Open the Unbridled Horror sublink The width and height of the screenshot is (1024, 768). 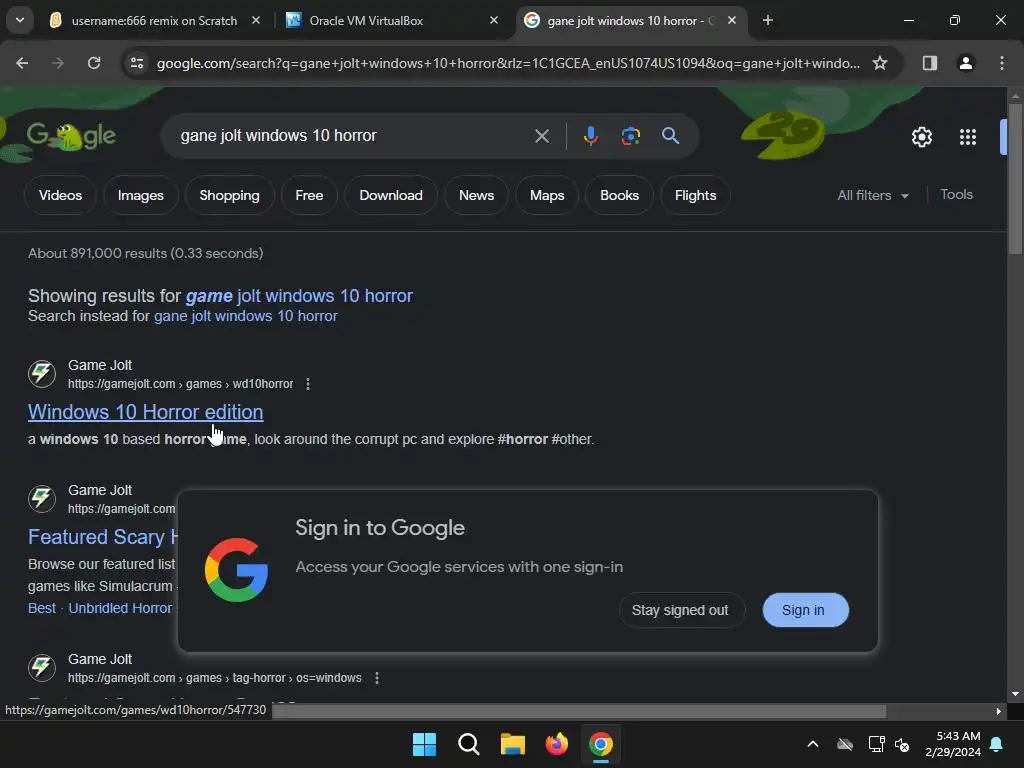click(120, 608)
